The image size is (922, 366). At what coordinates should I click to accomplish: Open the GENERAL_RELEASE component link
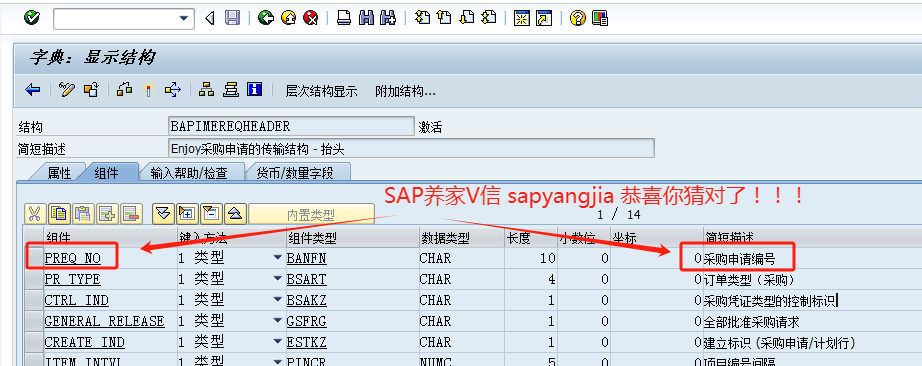click(104, 322)
